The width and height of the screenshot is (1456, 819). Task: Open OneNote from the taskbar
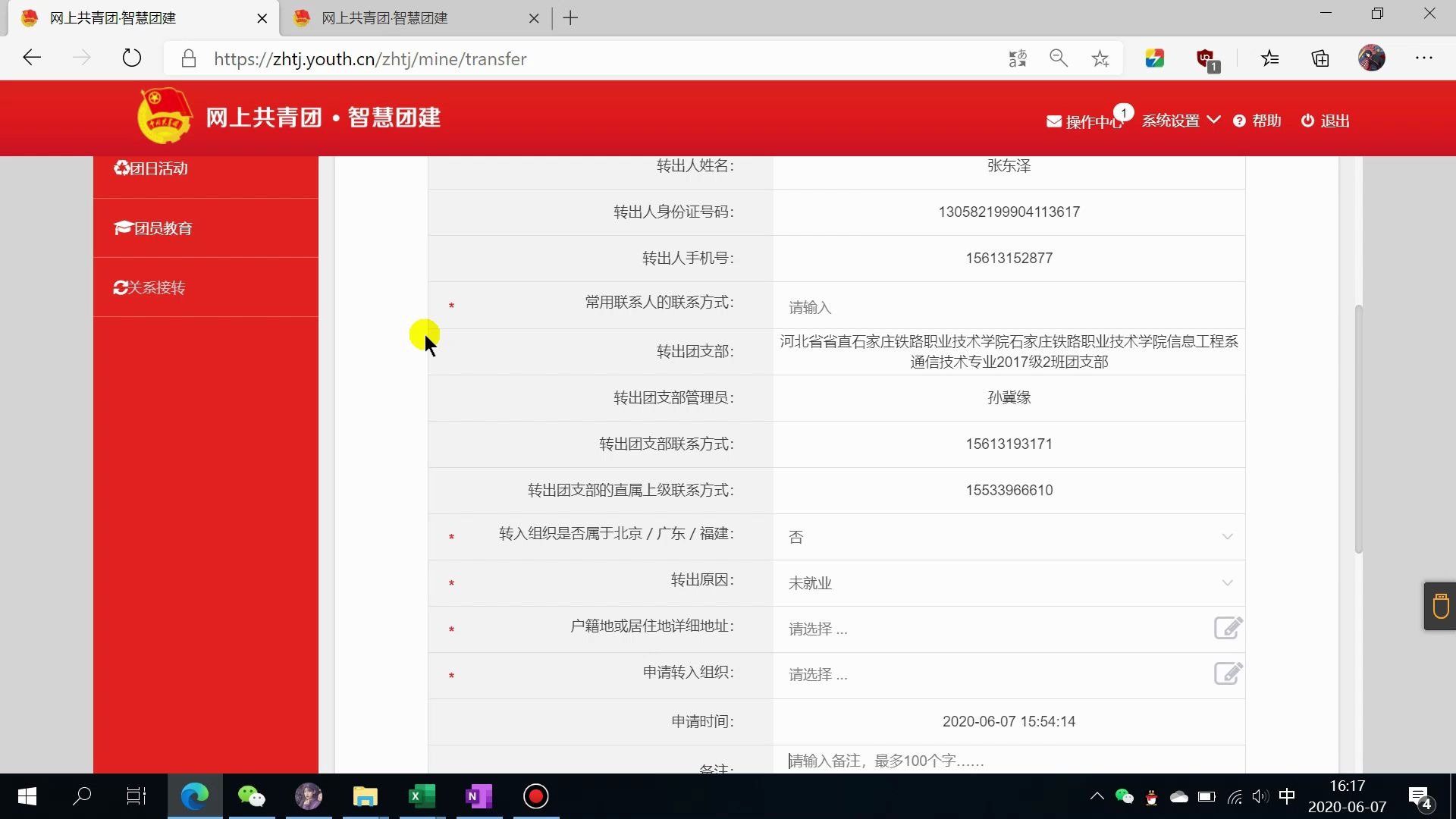click(x=479, y=796)
